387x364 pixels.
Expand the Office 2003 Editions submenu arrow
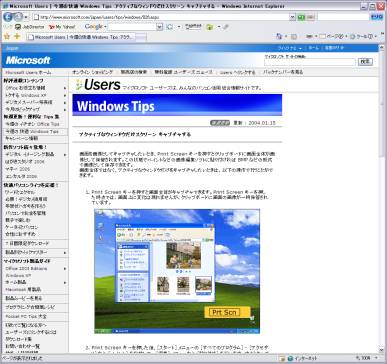(65, 269)
